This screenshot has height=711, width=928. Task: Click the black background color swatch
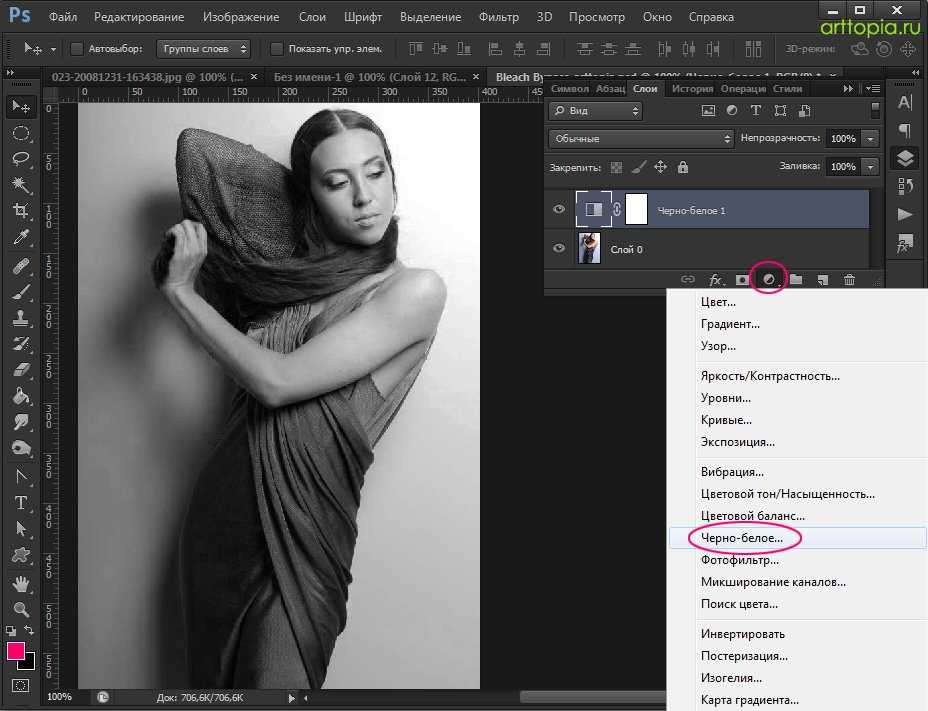coord(29,663)
